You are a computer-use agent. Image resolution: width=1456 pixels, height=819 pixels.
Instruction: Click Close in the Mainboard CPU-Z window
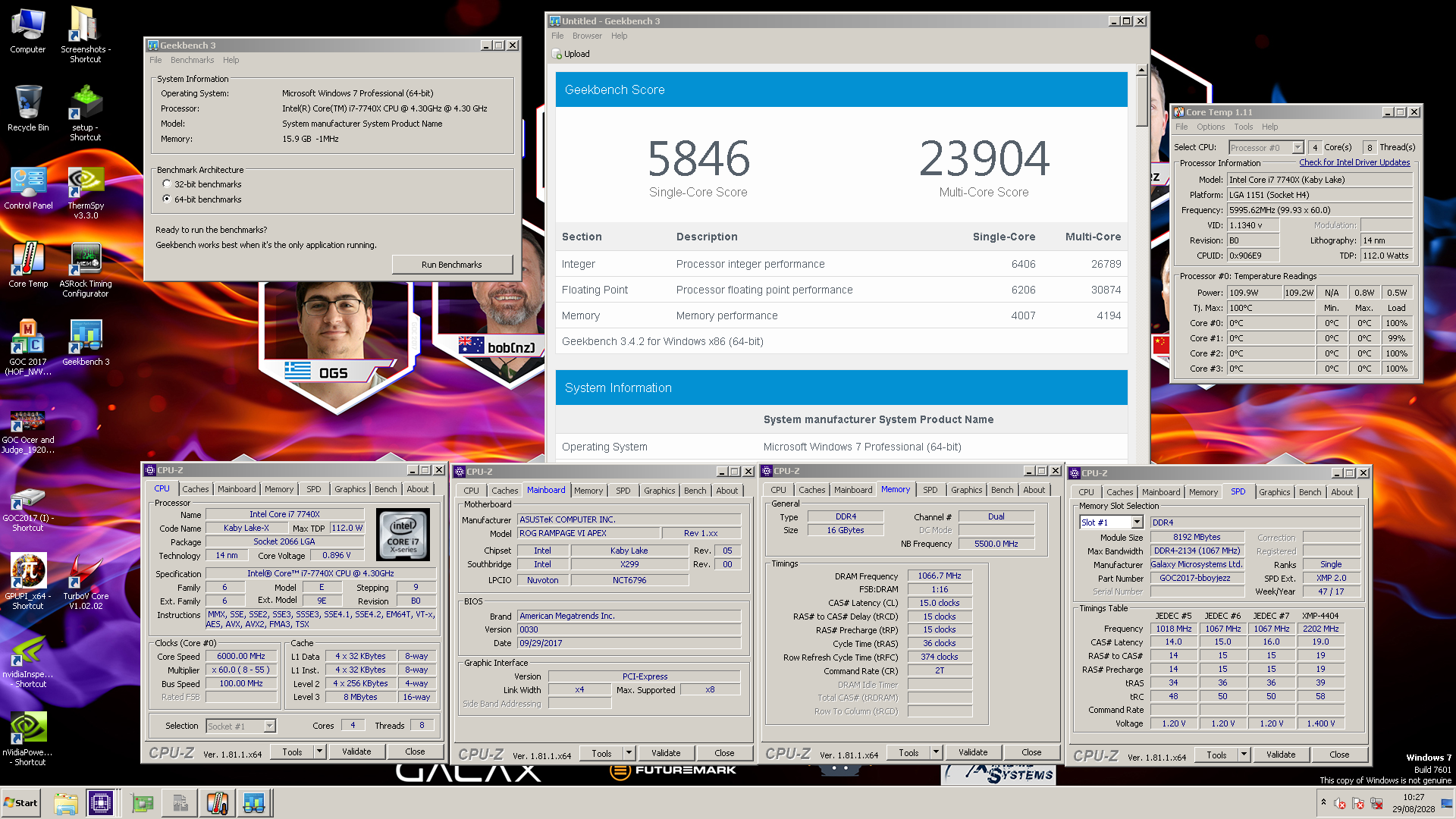point(724,753)
